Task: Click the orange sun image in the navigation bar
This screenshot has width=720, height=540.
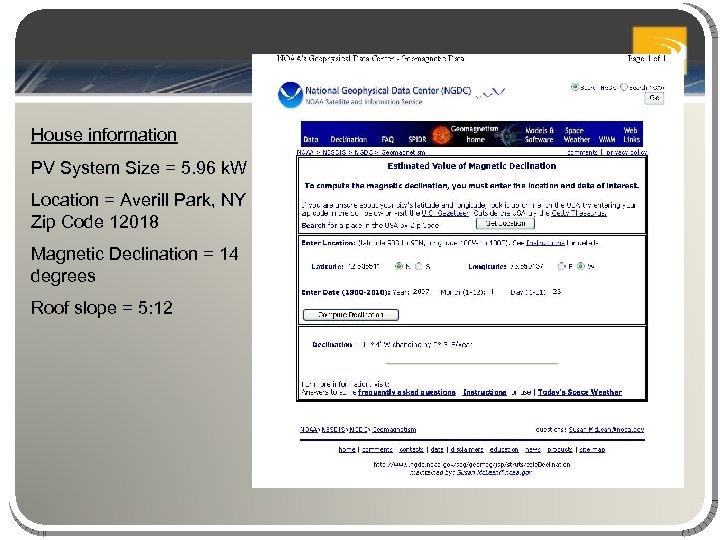Action: (x=441, y=135)
